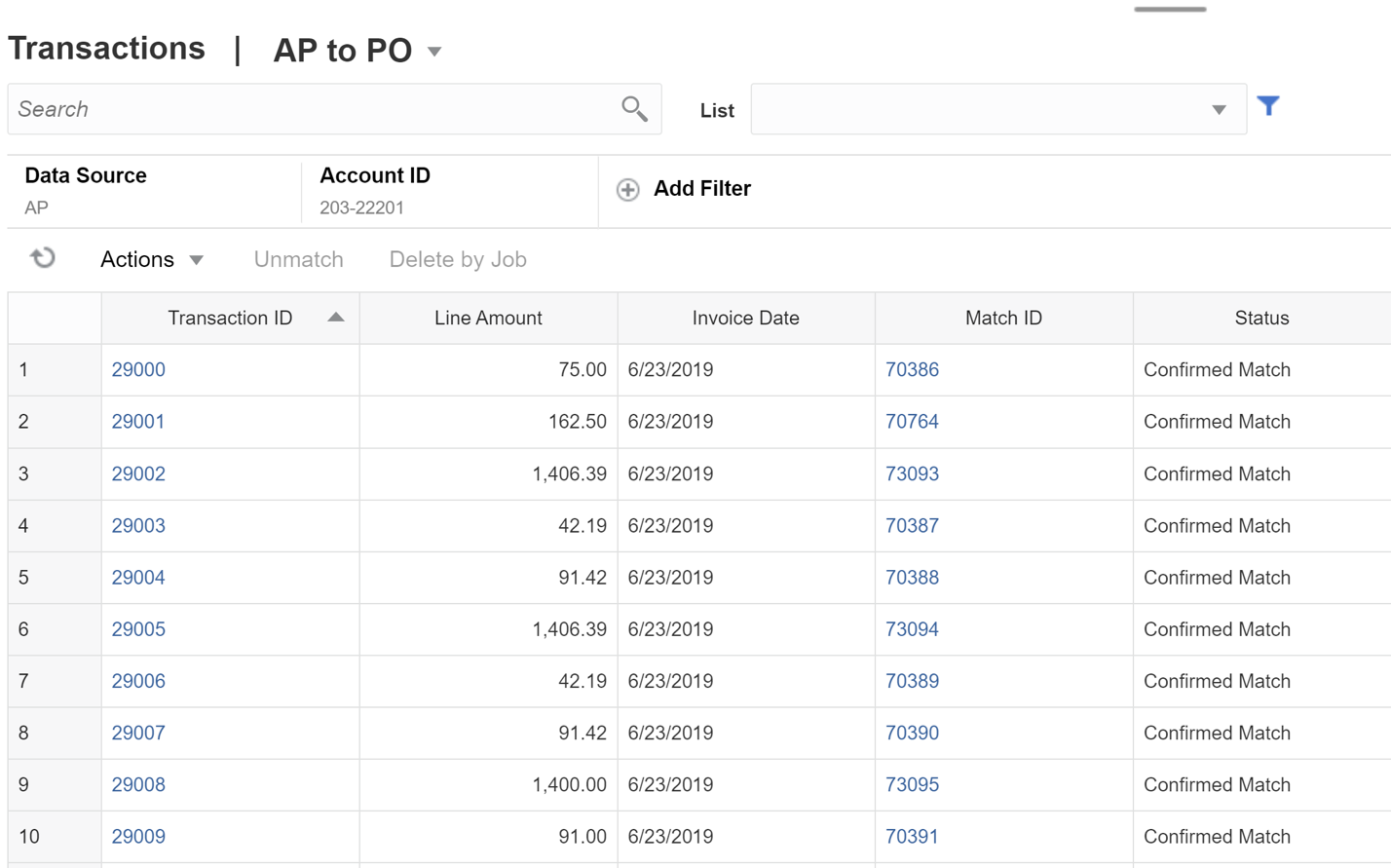Screen dimensions: 1391x868
Task: Click the Status column header
Action: [x=1260, y=318]
